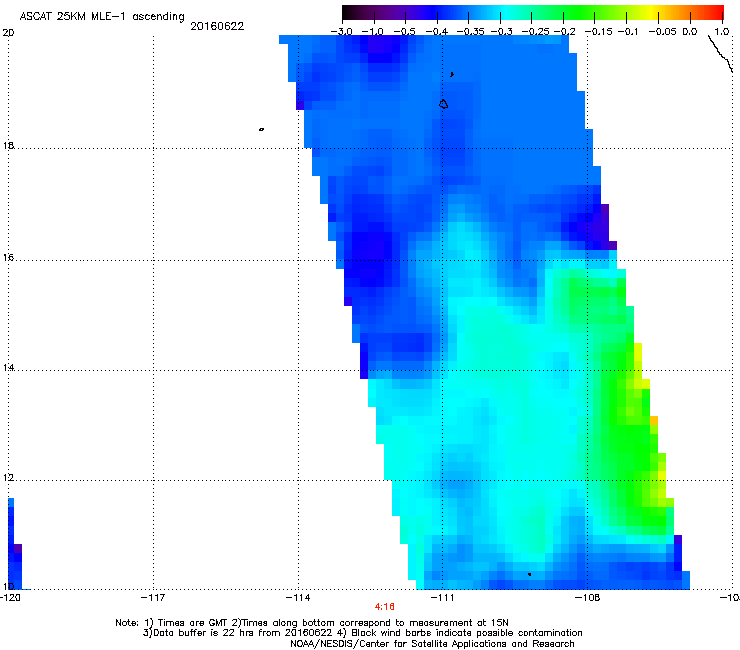Viewport: 740px width, 650px height.
Task: Click the colorbar label -1.0
Action: click(x=372, y=32)
